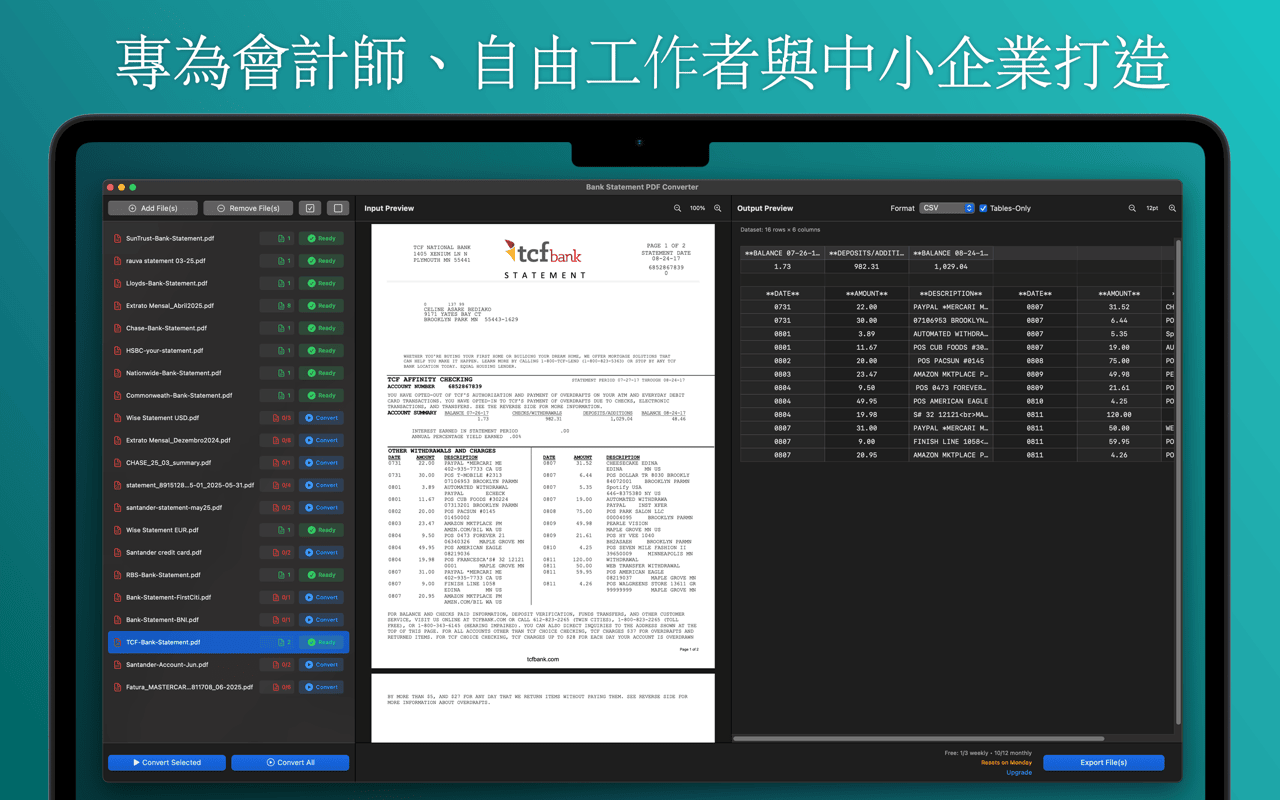Viewport: 1280px width, 800px height.
Task: Click the POS CUB FOODS cell
Action: click(x=950, y=347)
